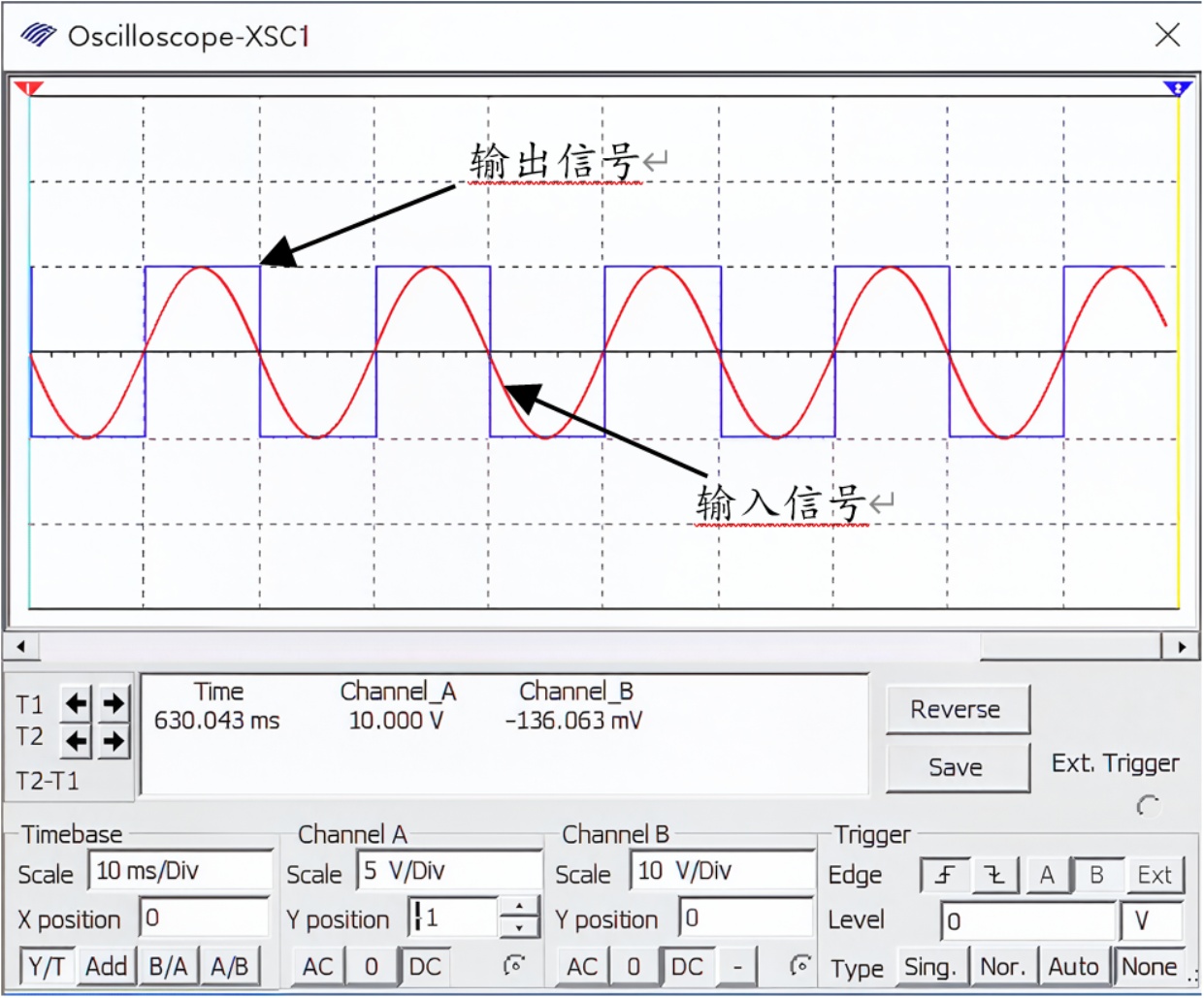Increase Channel A Y position stepper
Image resolution: width=1204 pixels, height=998 pixels.
click(520, 907)
